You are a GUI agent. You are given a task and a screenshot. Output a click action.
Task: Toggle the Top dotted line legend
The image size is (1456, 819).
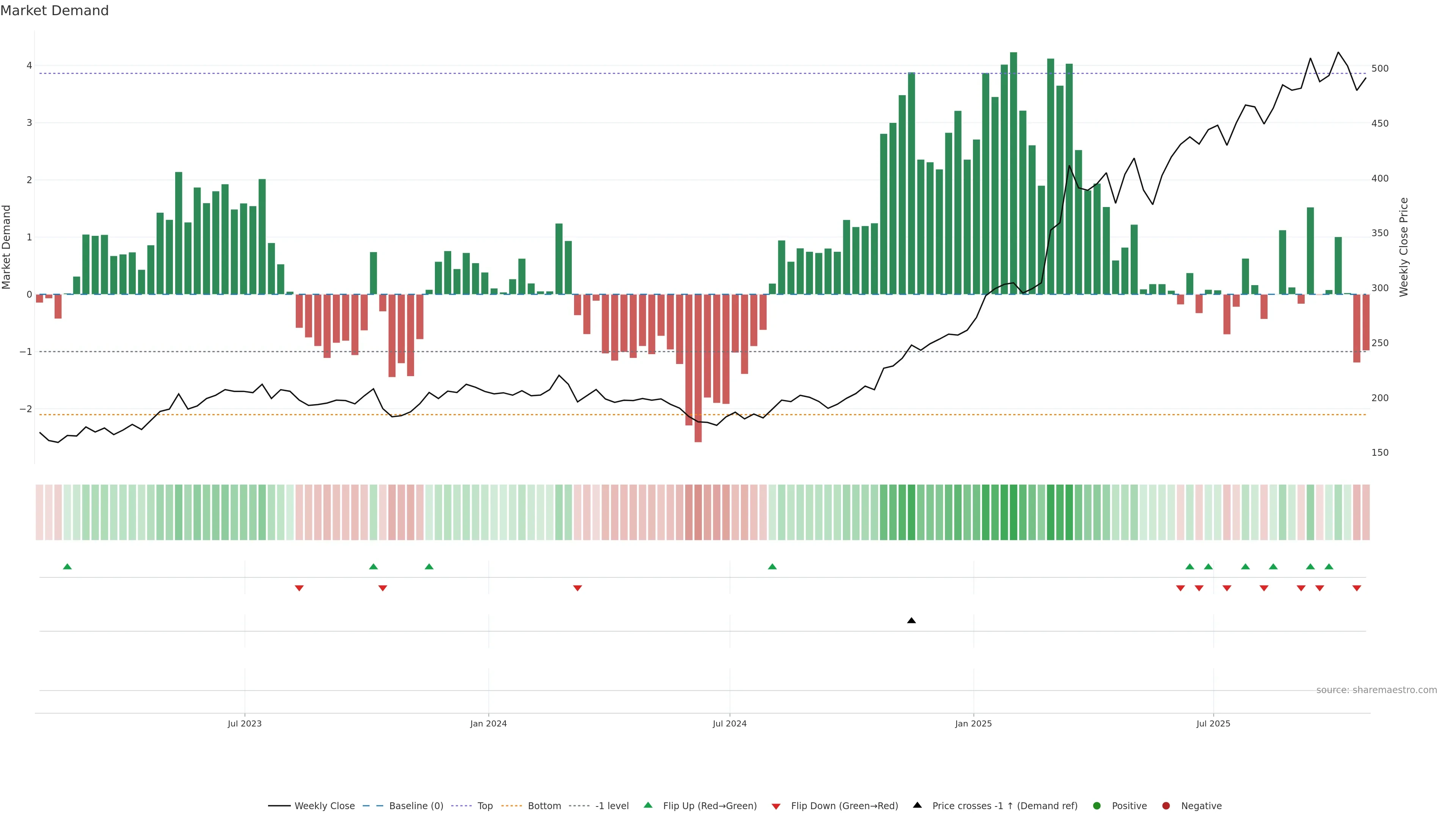(x=485, y=805)
